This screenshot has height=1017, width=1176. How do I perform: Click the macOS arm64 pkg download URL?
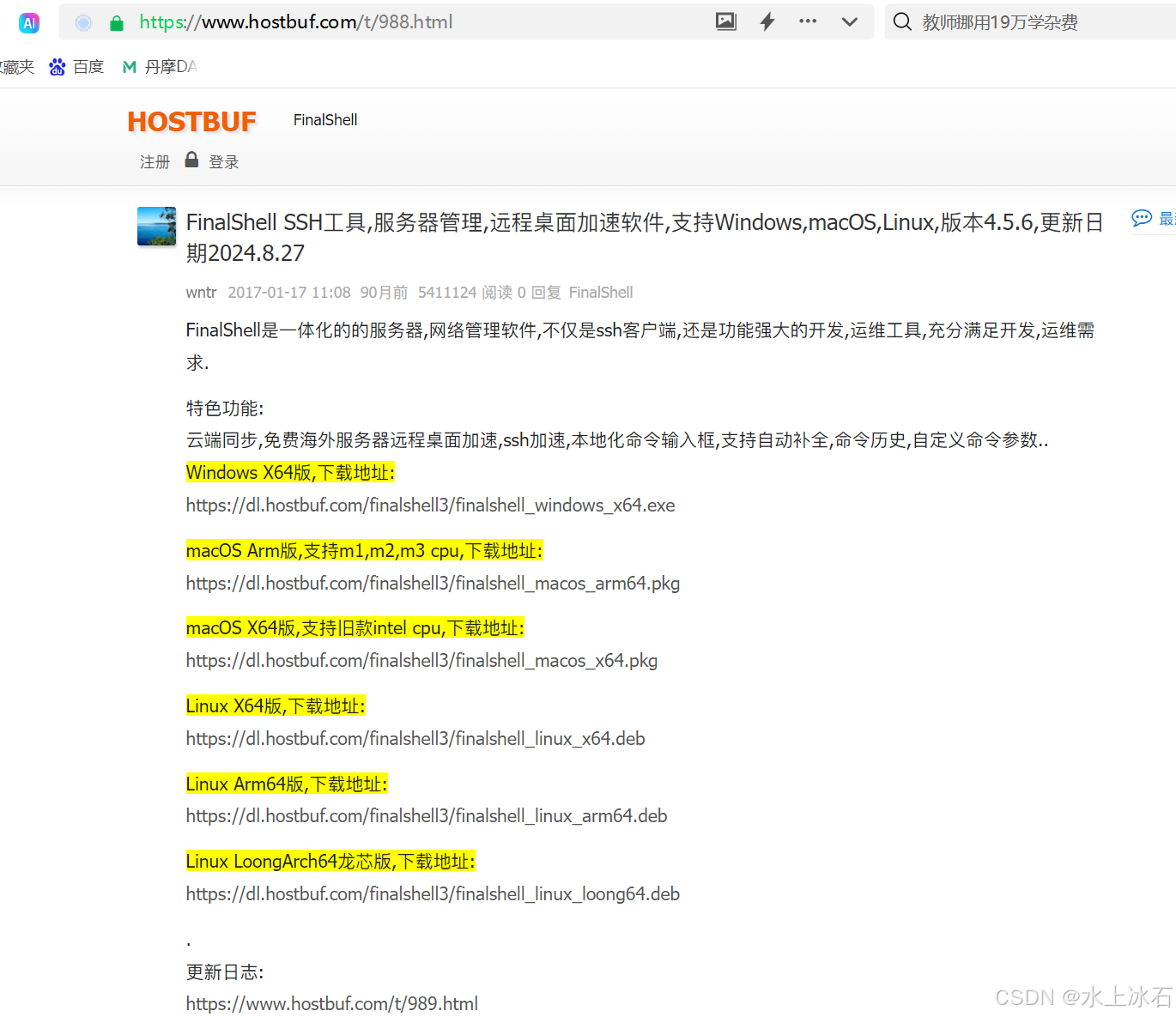click(433, 584)
